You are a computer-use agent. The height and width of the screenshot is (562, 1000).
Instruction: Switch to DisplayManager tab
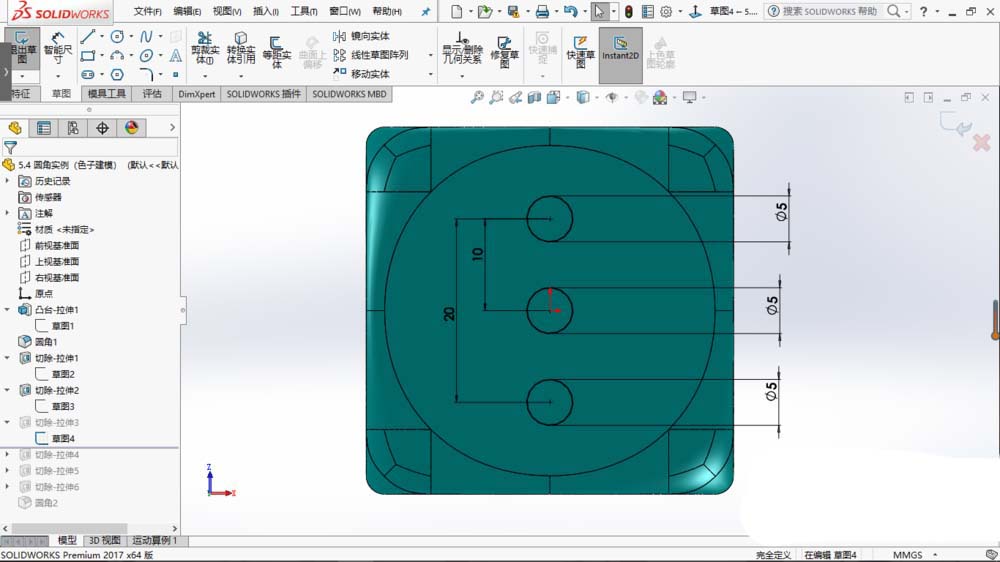[131, 128]
